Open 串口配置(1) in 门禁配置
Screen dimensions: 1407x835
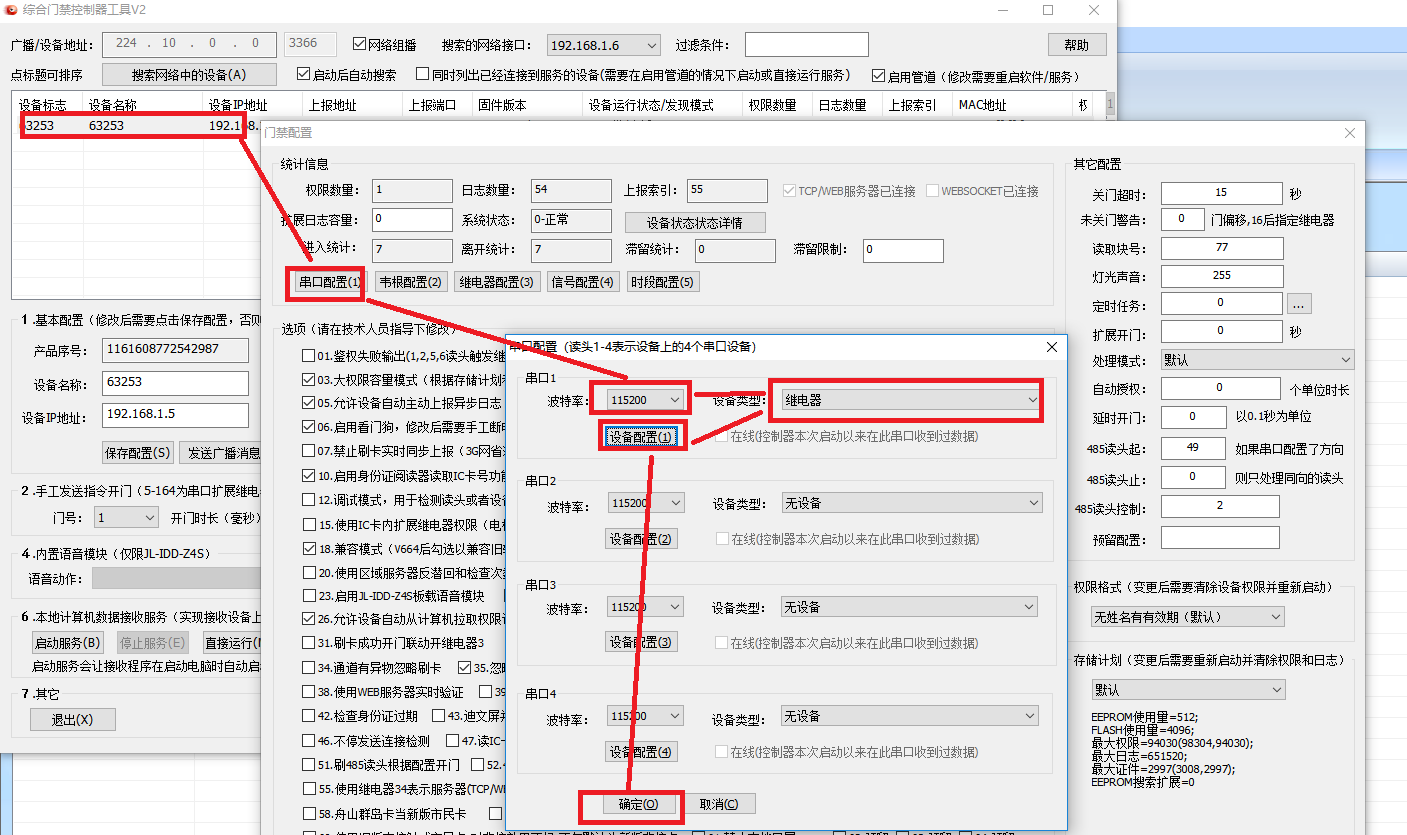coord(329,282)
